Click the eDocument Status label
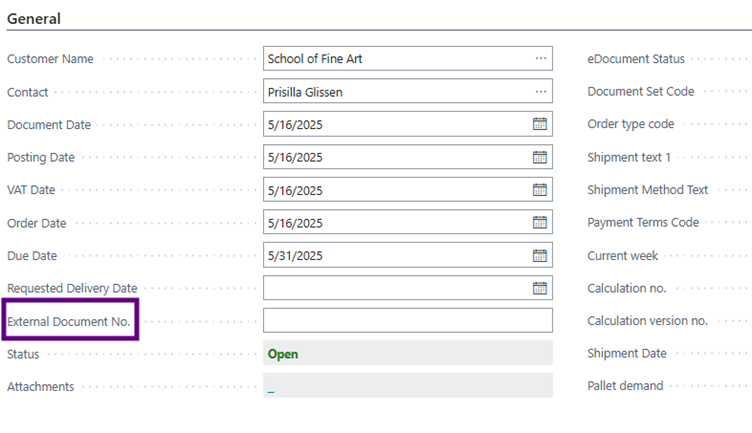This screenshot has height=433, width=752. point(636,59)
